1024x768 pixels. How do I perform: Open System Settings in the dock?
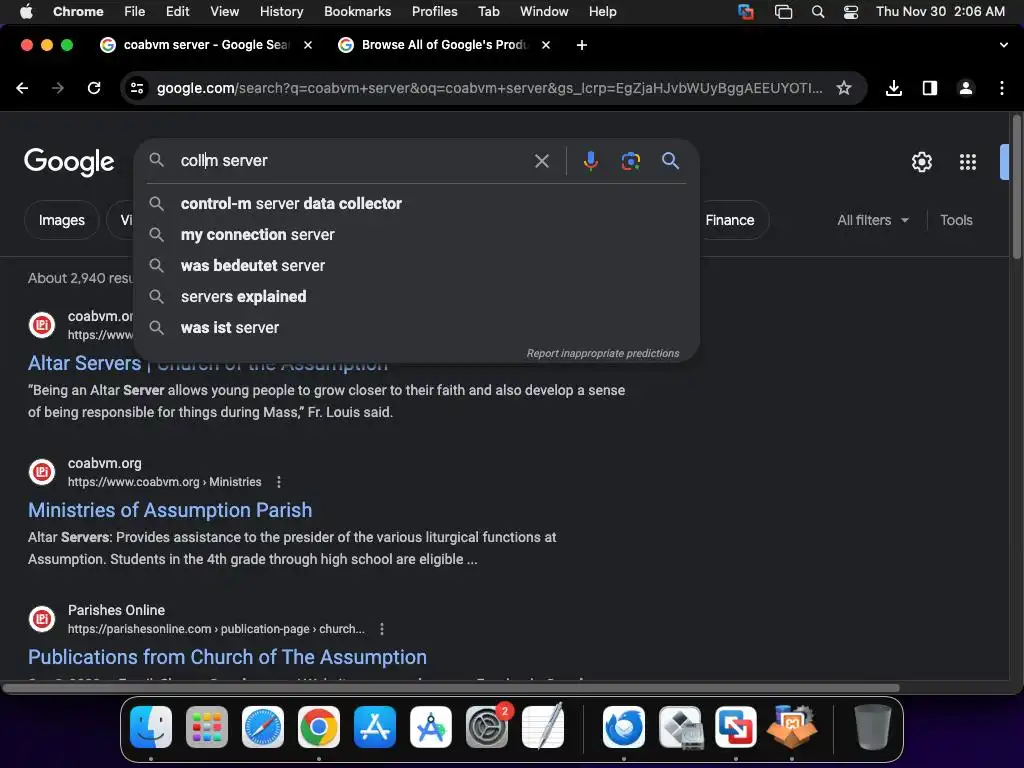[x=487, y=726]
